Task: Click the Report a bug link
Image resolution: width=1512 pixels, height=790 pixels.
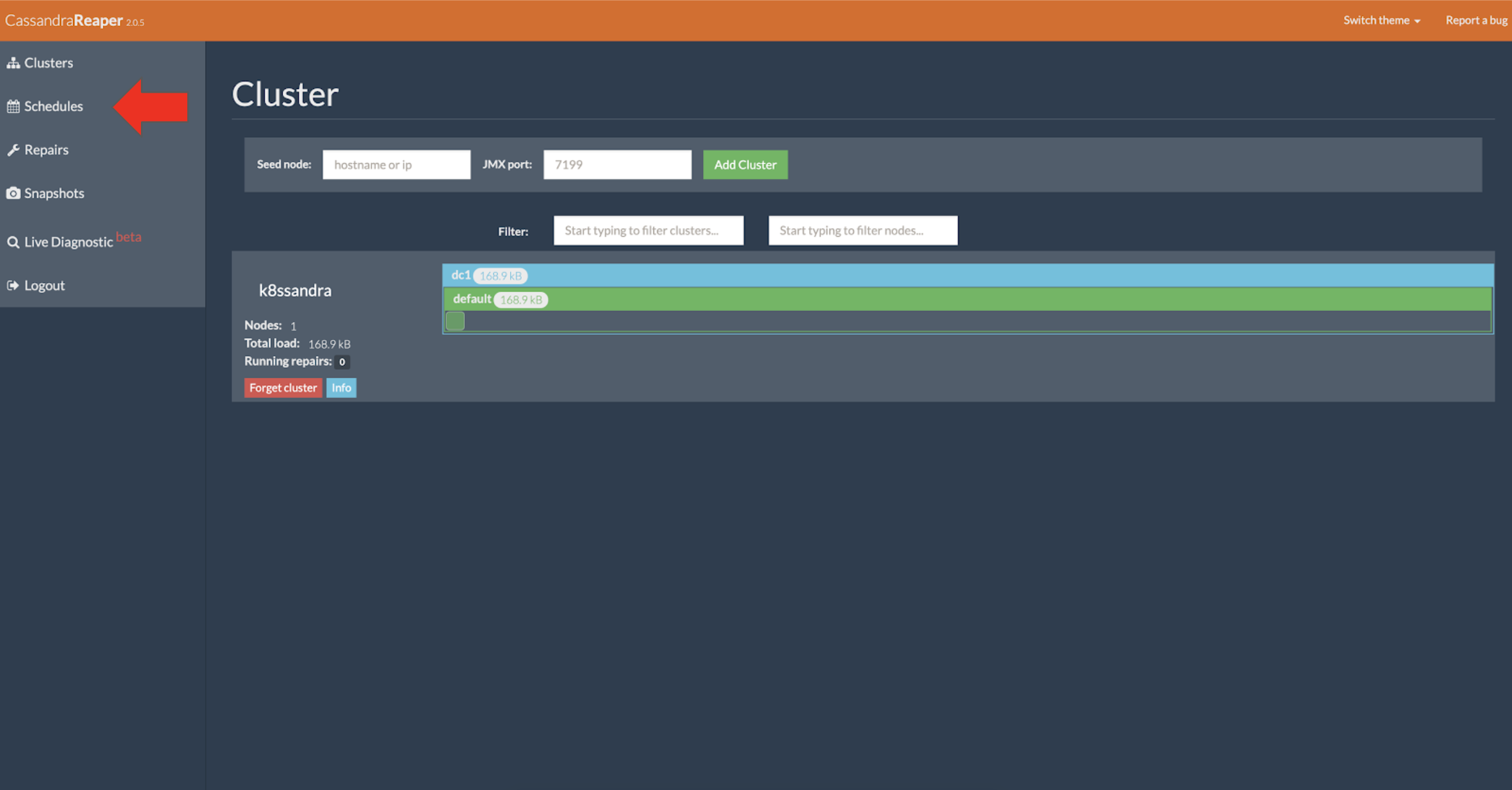Action: tap(1470, 19)
